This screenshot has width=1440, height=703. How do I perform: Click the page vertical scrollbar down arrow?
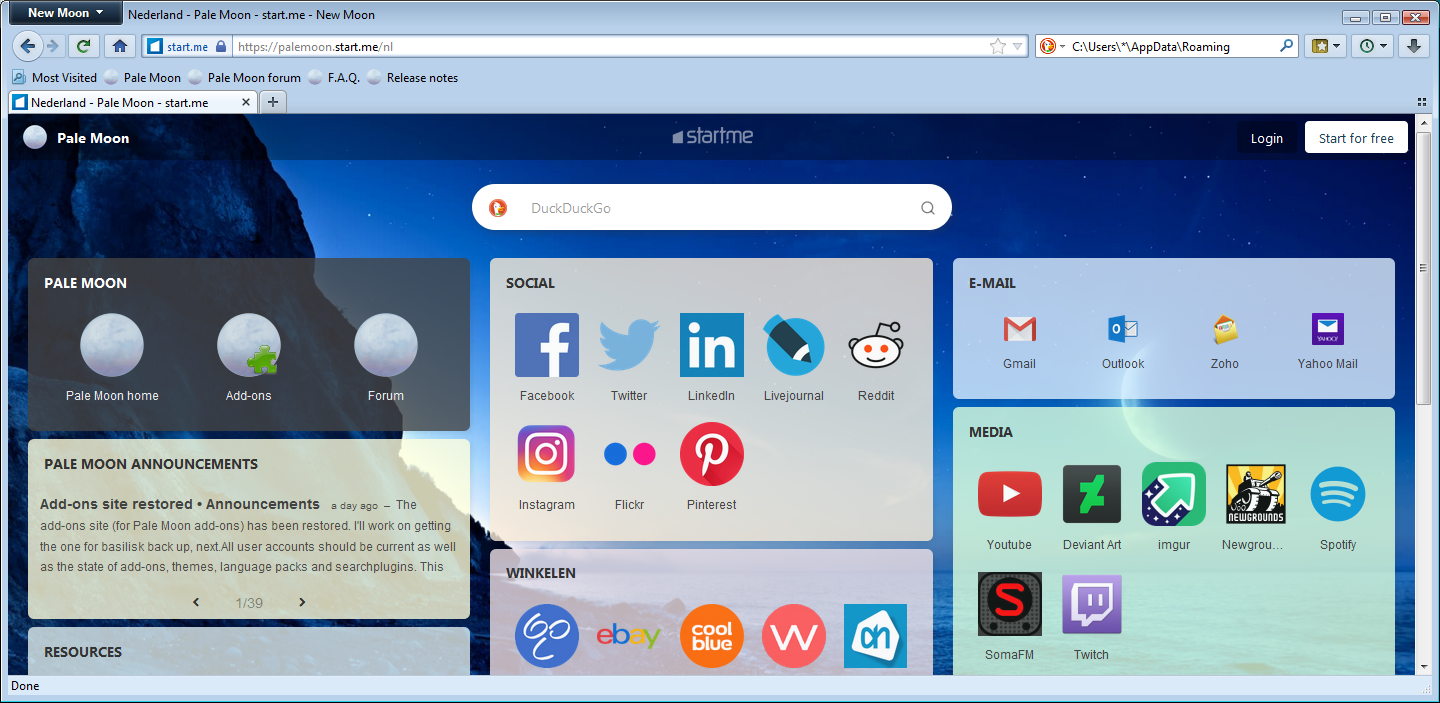[1422, 666]
